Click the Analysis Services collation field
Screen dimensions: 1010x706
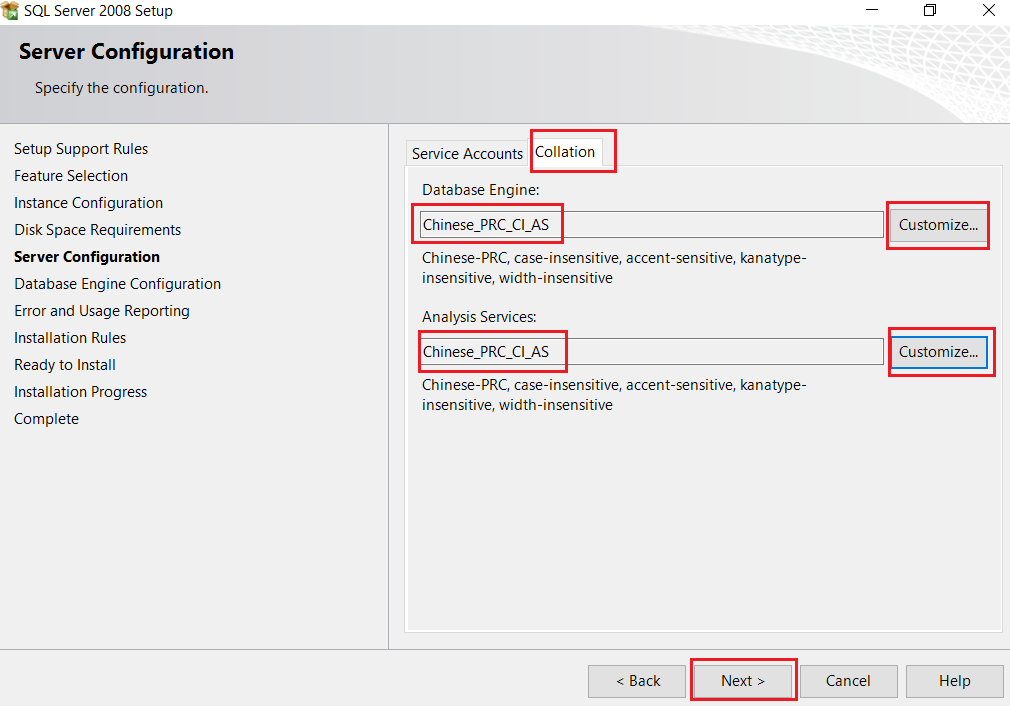[651, 352]
